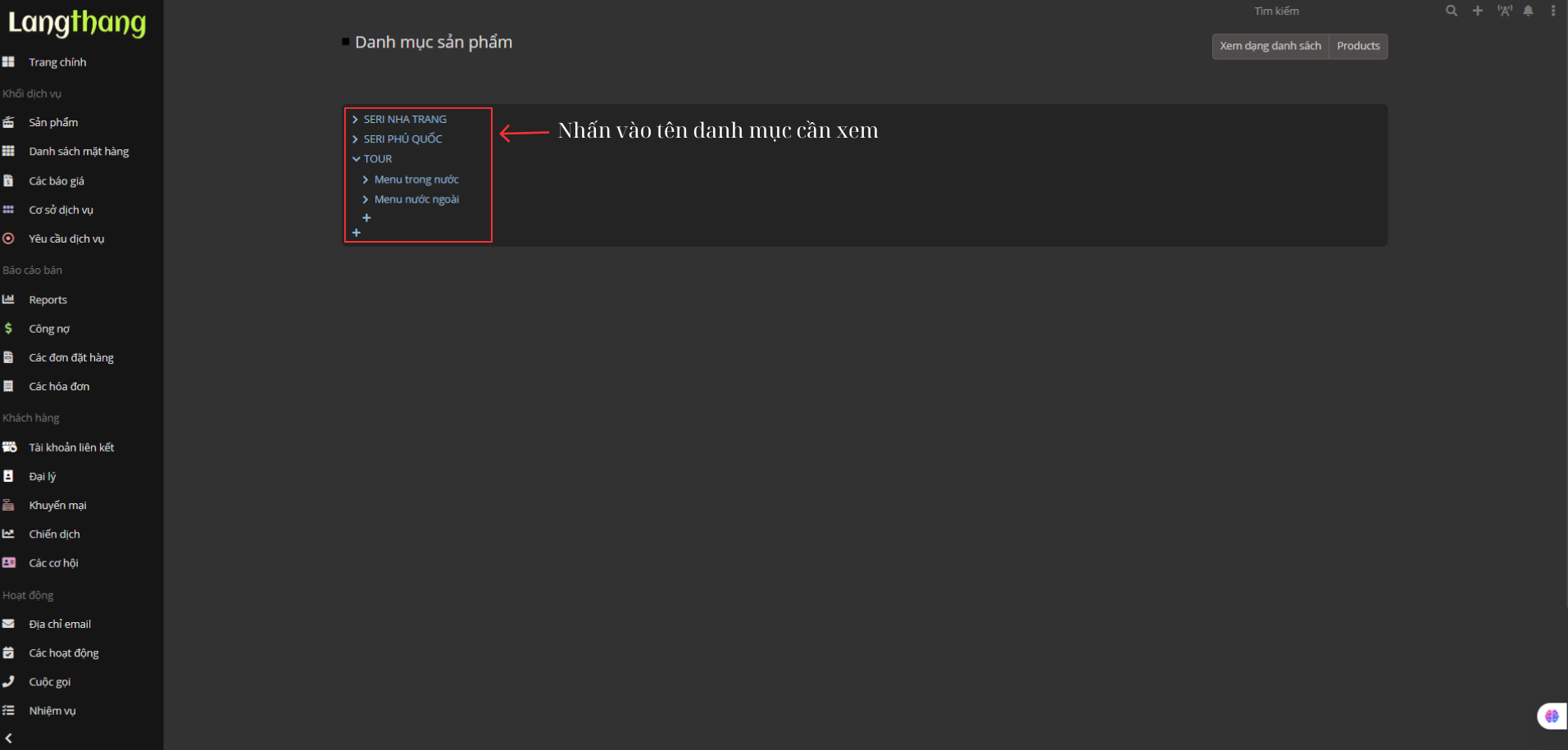Select Menu nước ngoài in the tree

point(416,198)
